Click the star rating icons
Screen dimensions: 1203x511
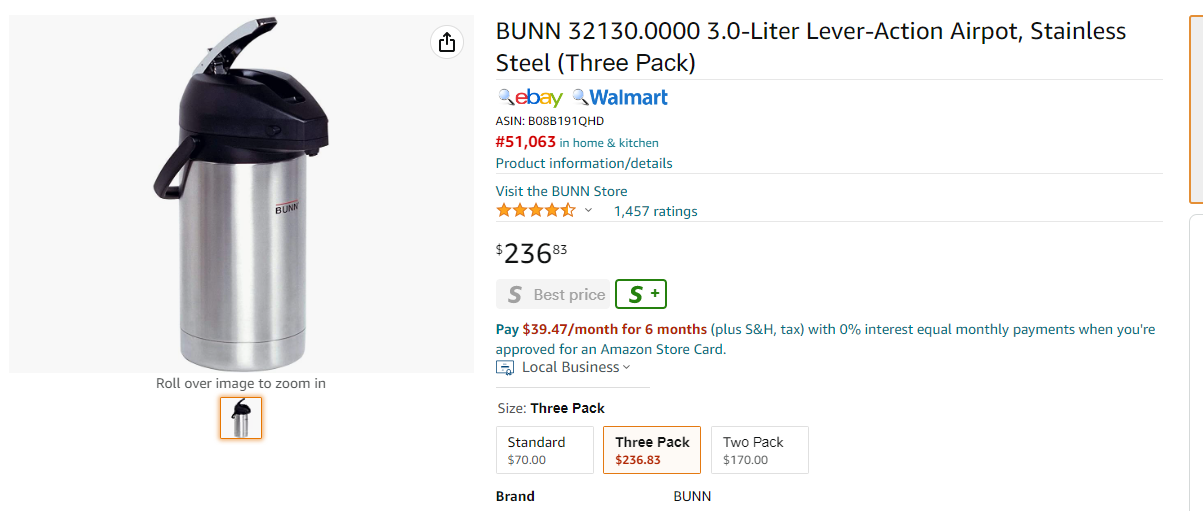(536, 210)
